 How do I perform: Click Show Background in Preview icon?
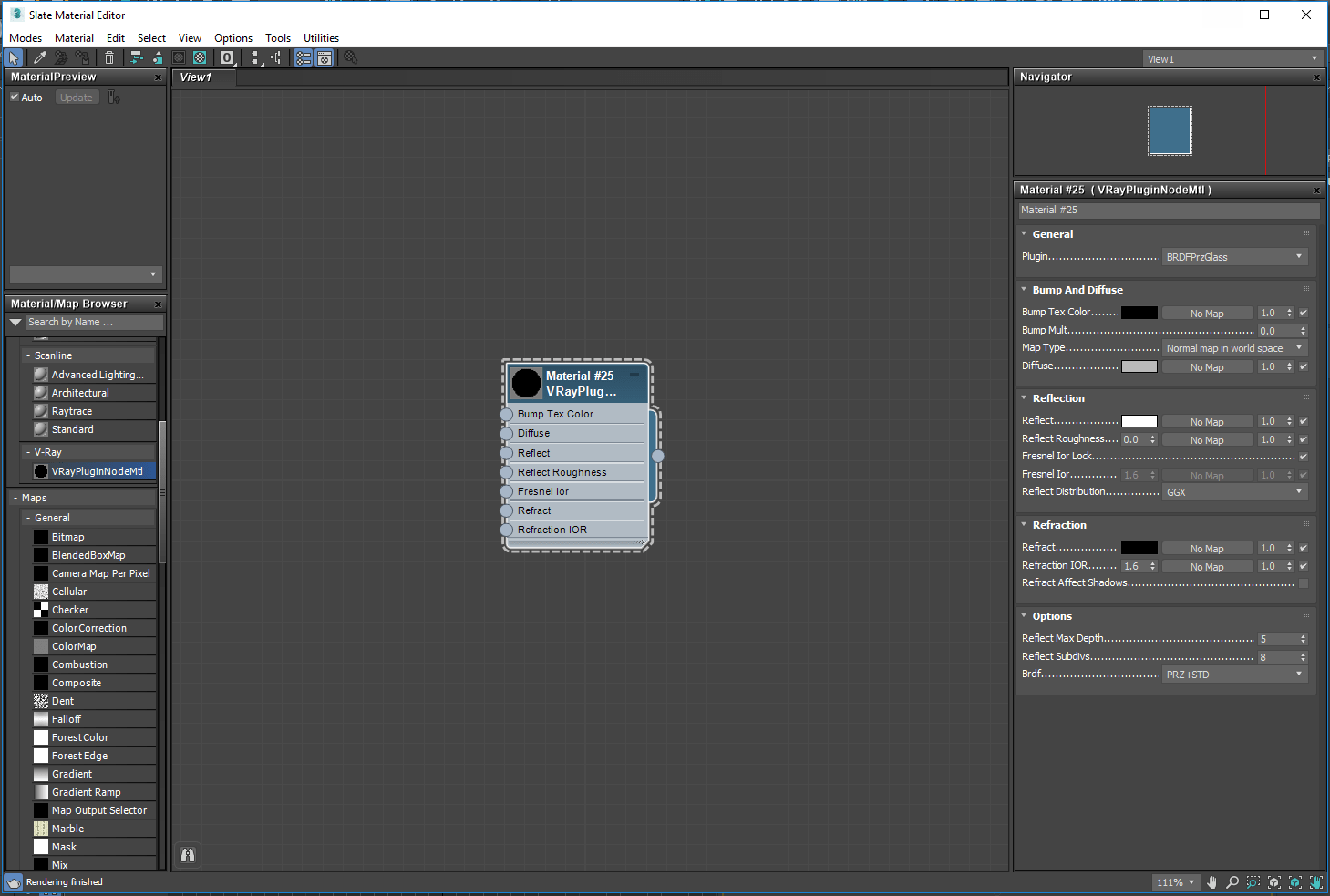click(200, 57)
